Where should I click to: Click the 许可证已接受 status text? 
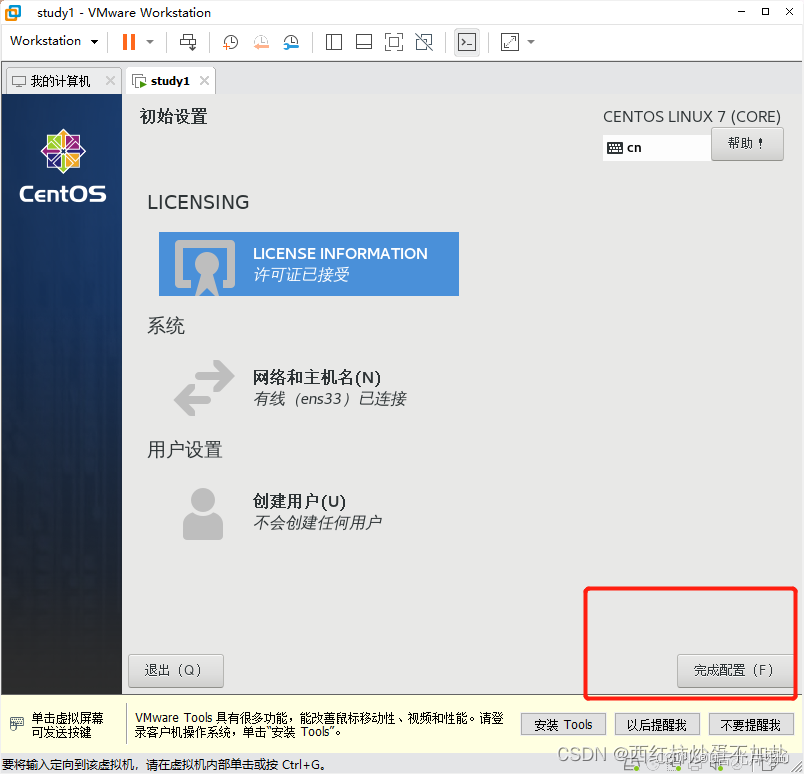pyautogui.click(x=301, y=274)
